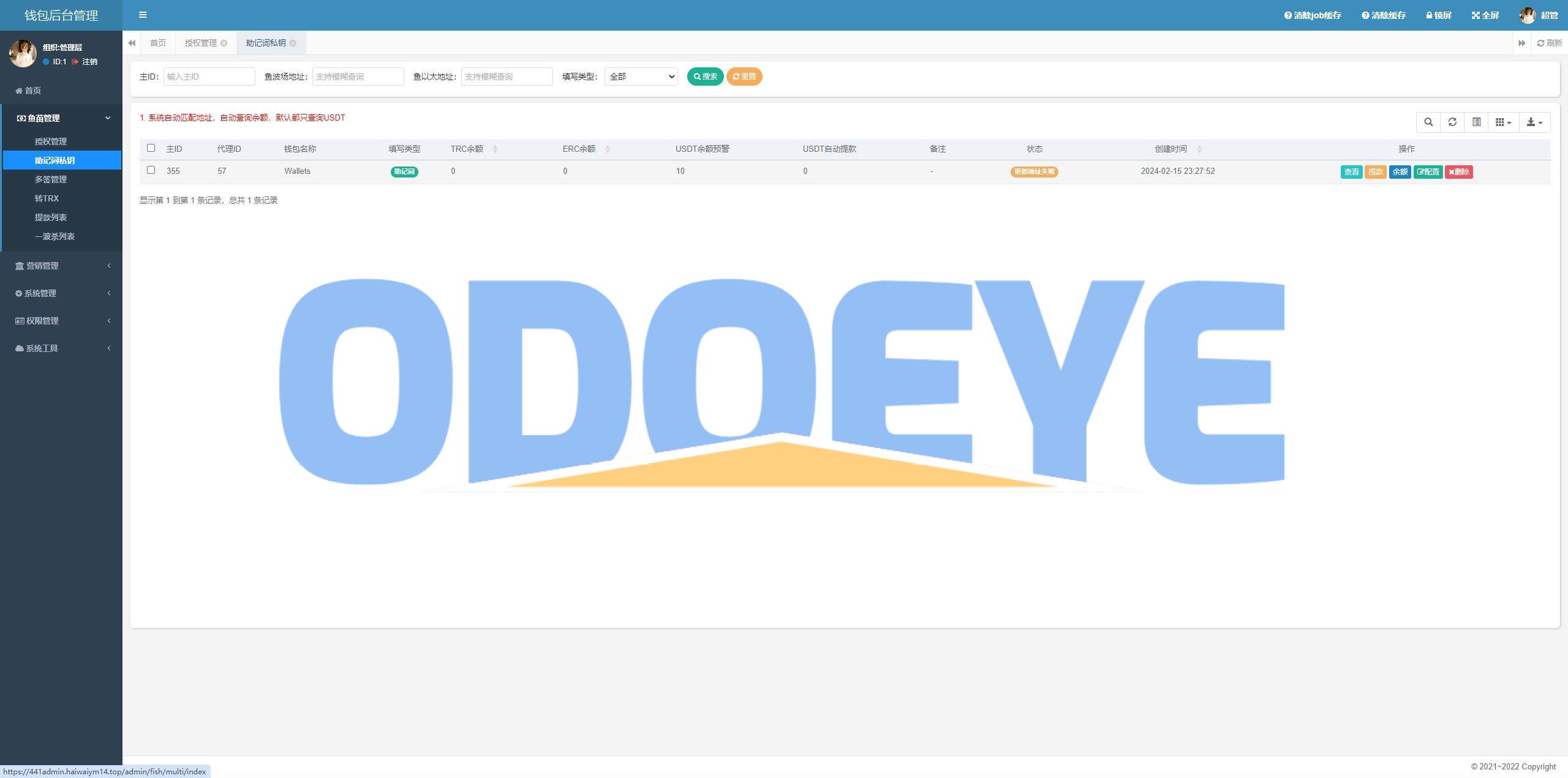Click the Wallets name cell
1568x778 pixels.
pos(297,171)
